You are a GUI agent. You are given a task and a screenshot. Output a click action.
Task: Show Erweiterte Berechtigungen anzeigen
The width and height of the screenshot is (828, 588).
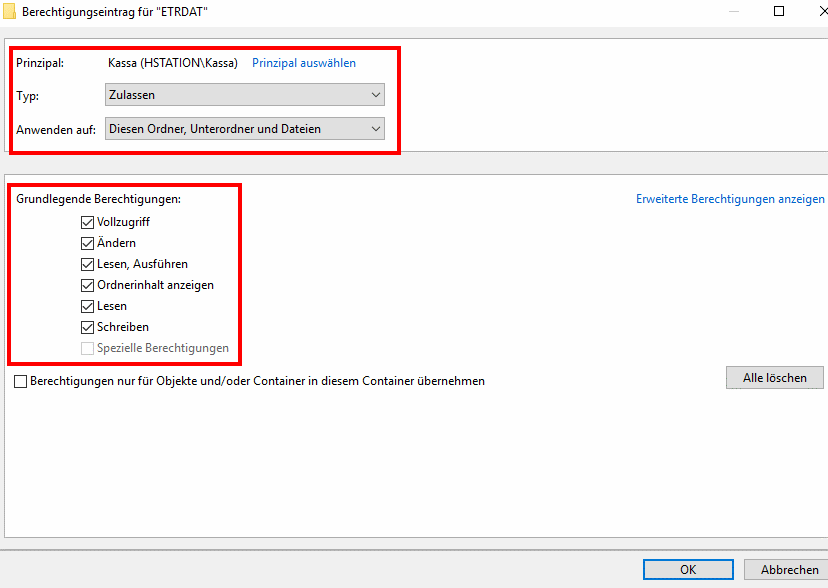(x=730, y=199)
